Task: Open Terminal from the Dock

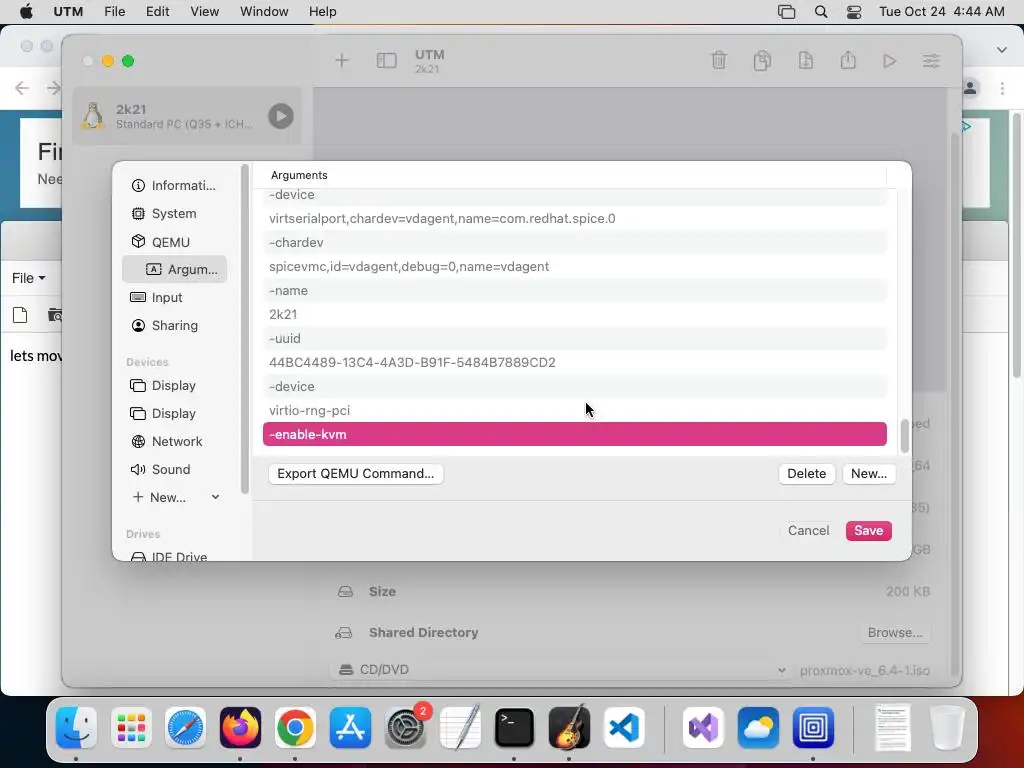Action: coord(515,728)
